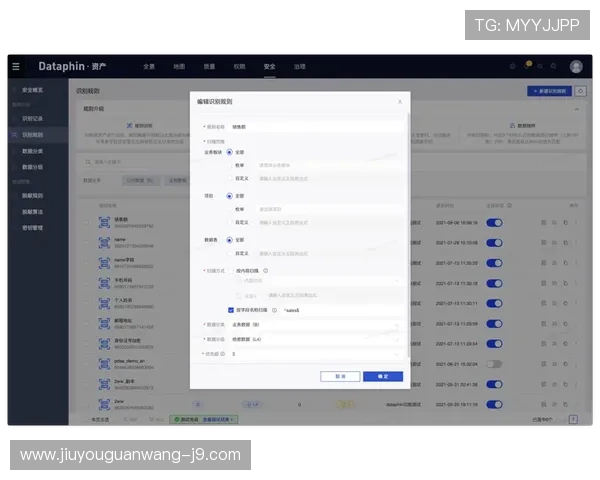
Task: Click the user avatar in top bar
Action: tap(576, 66)
